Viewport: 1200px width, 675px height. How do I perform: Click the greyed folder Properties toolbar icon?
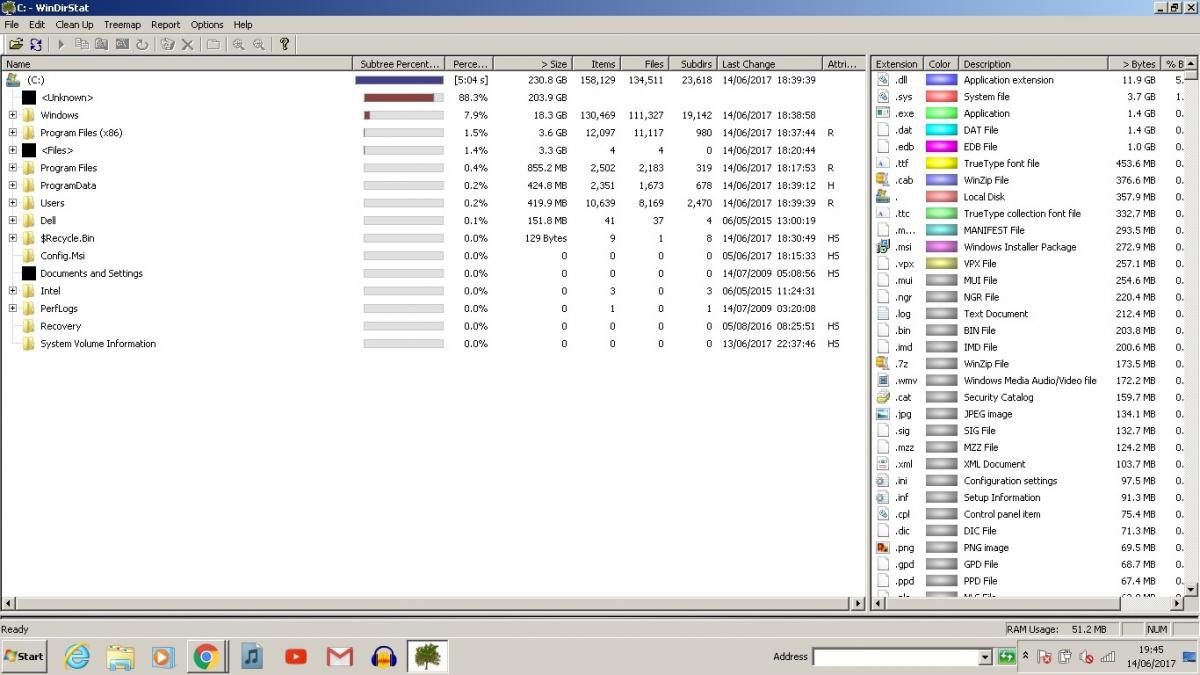pyautogui.click(x=213, y=44)
